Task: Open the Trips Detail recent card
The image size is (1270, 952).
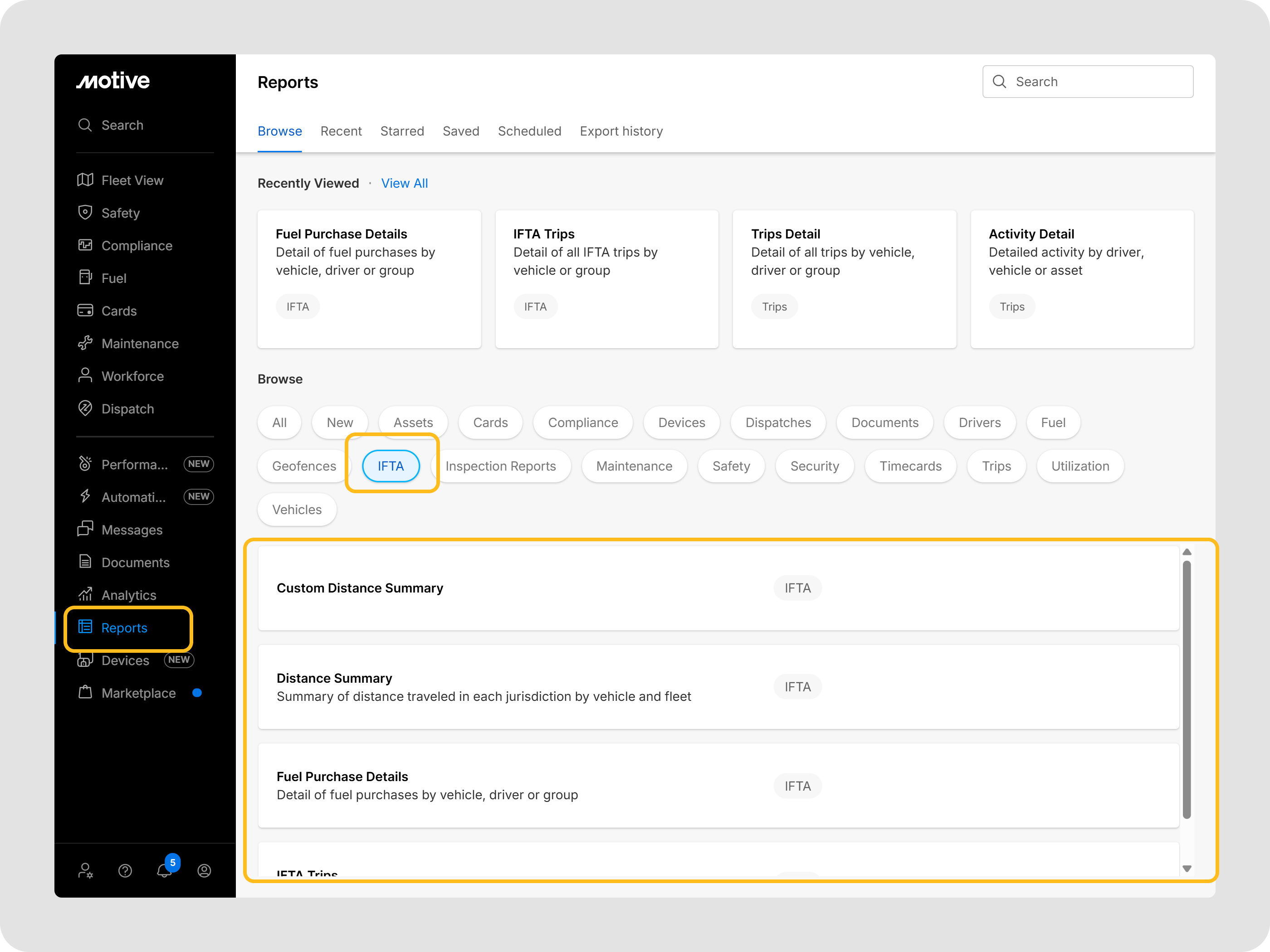Action: click(844, 279)
